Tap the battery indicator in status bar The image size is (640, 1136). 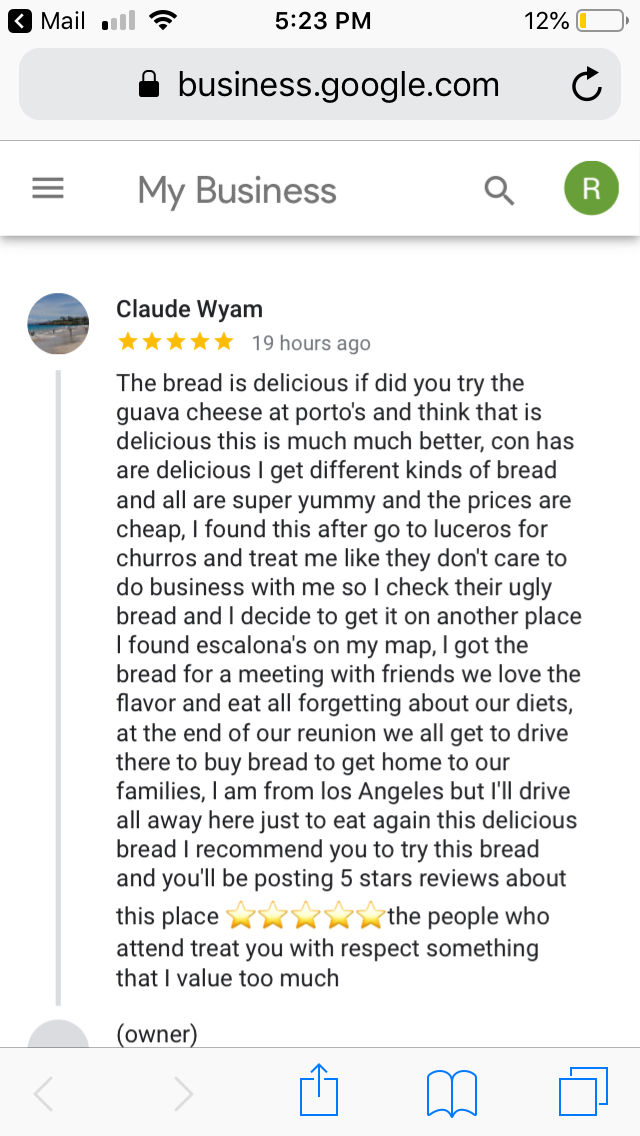coord(597,20)
